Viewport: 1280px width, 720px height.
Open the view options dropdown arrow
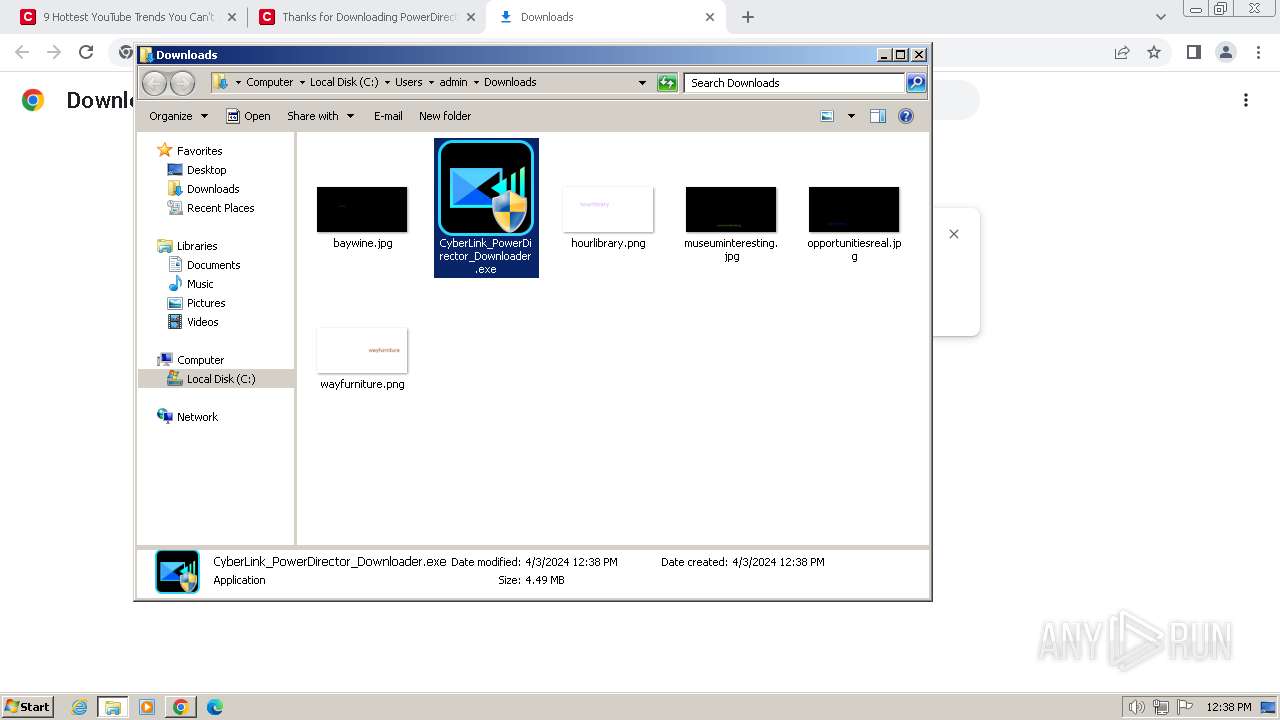pos(851,116)
